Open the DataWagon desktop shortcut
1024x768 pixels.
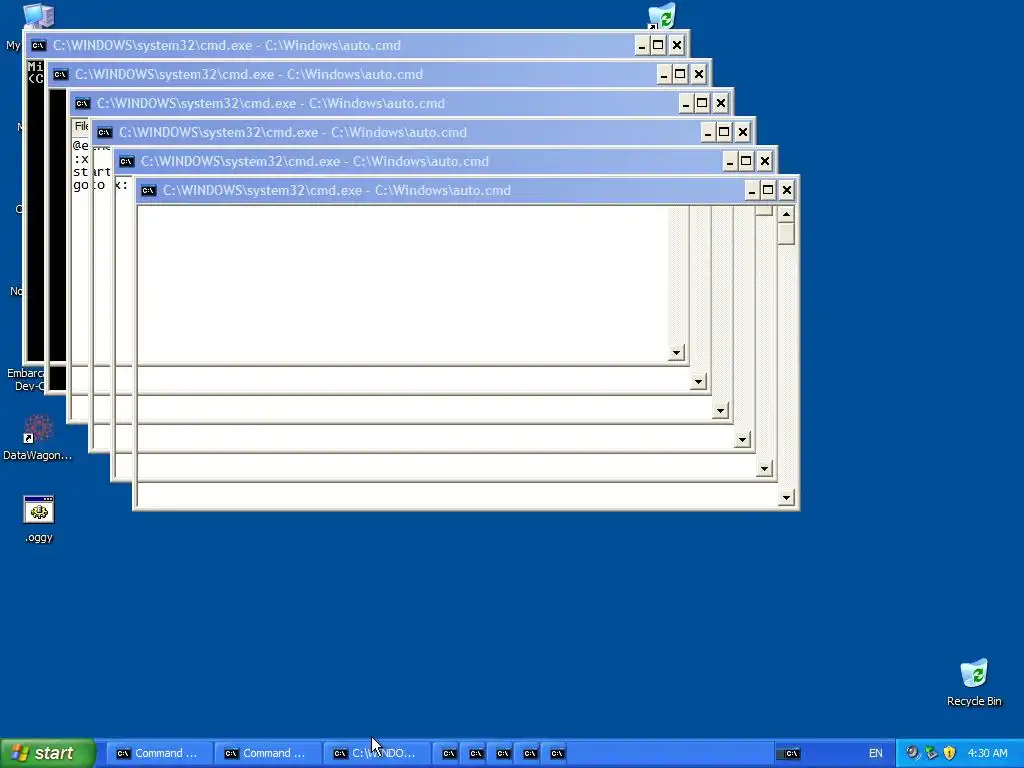tap(37, 438)
